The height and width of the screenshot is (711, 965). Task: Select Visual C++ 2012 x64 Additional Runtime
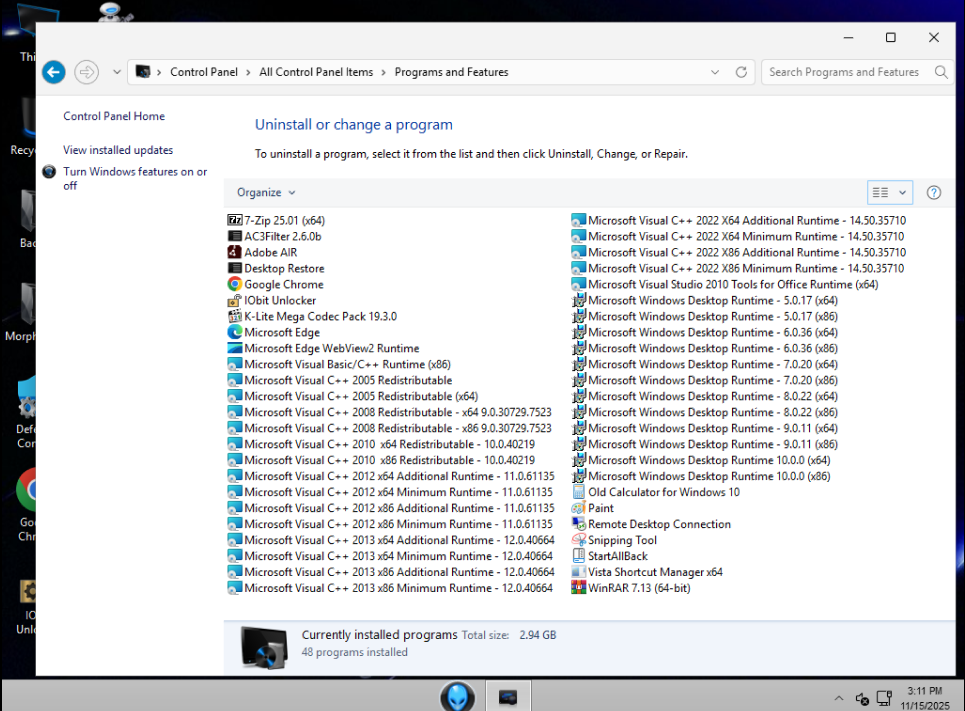[399, 476]
